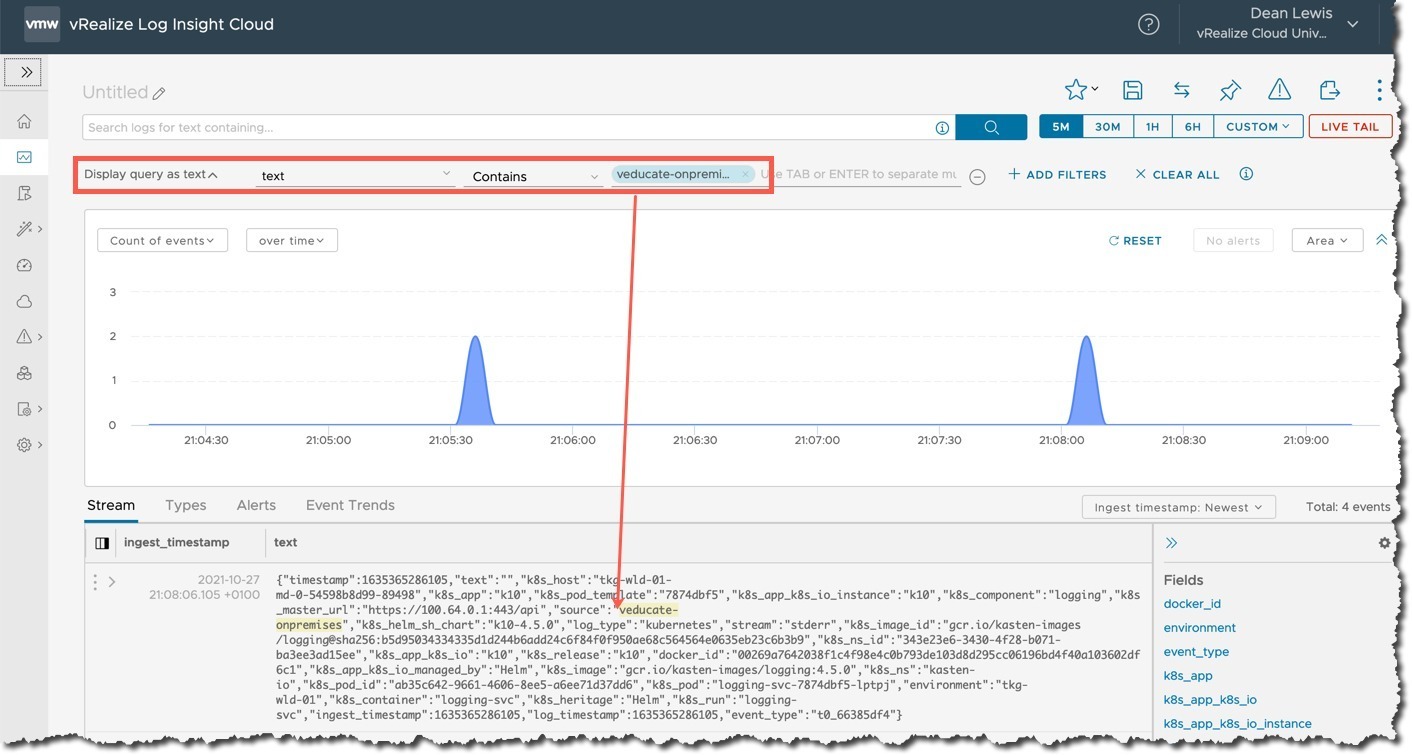
Task: Open the Home page from sidebar
Action: pyautogui.click(x=25, y=121)
